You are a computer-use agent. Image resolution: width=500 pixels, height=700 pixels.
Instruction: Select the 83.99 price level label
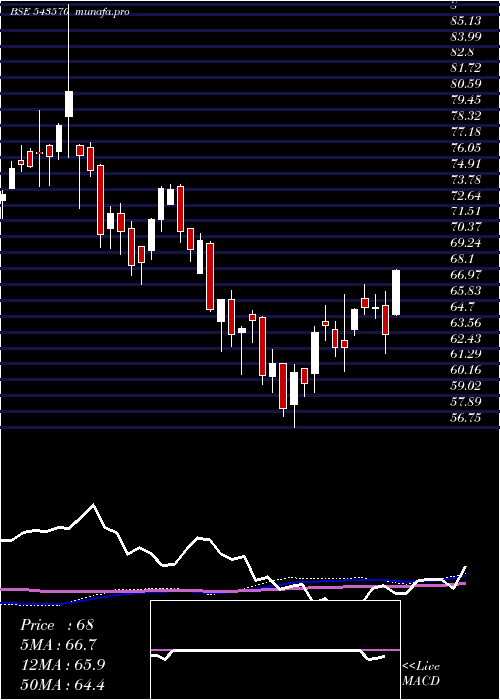(x=466, y=37)
